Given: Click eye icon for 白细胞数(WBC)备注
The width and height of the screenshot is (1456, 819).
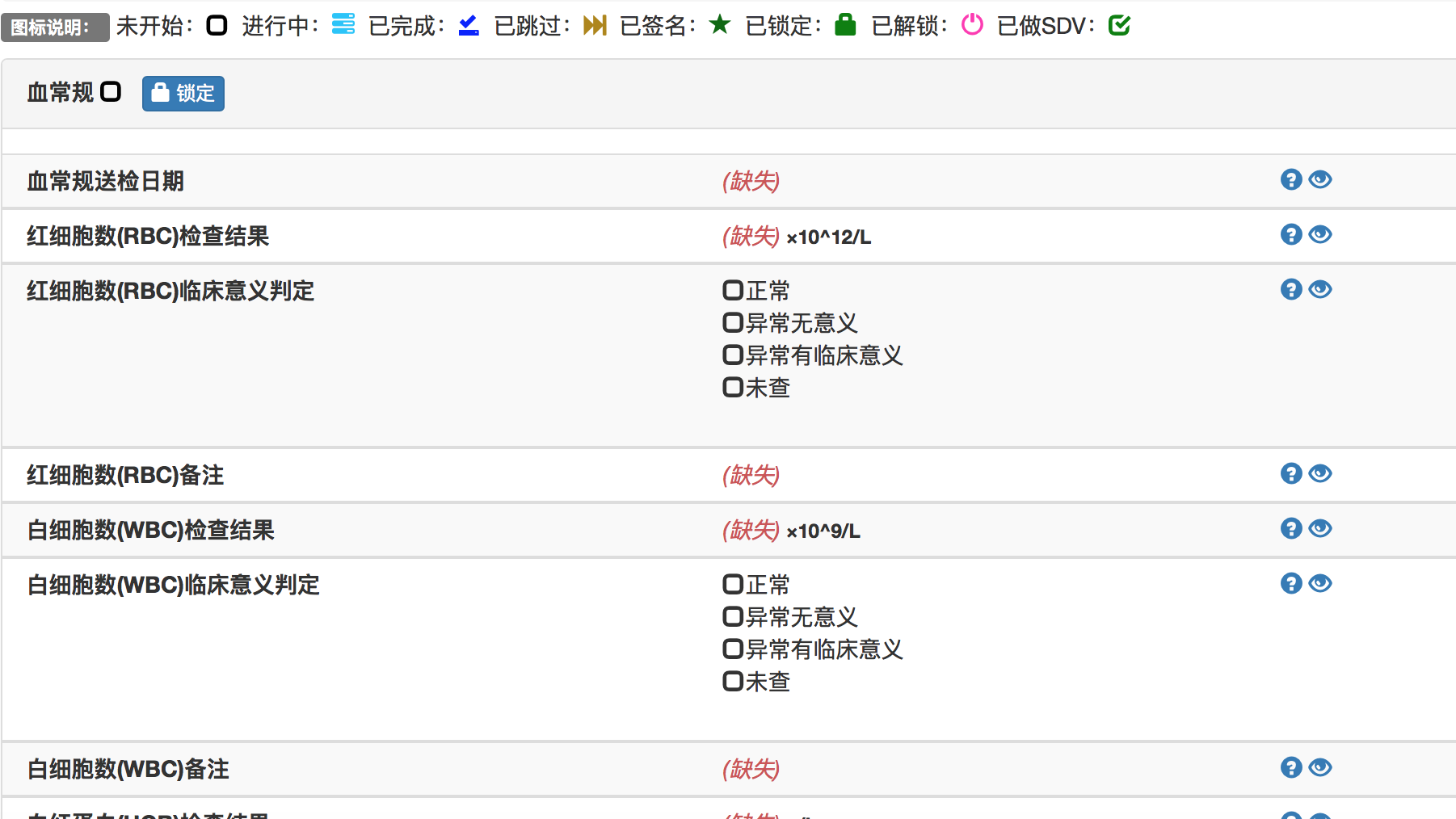Looking at the screenshot, I should [1320, 767].
